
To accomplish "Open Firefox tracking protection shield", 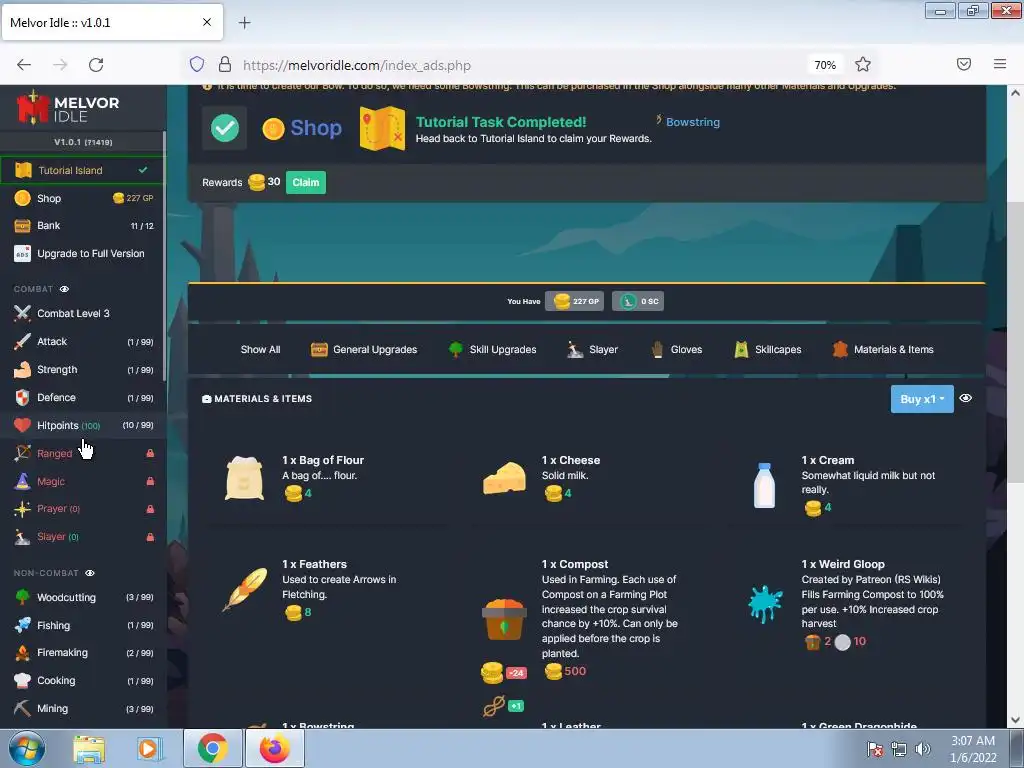I will [x=197, y=65].
